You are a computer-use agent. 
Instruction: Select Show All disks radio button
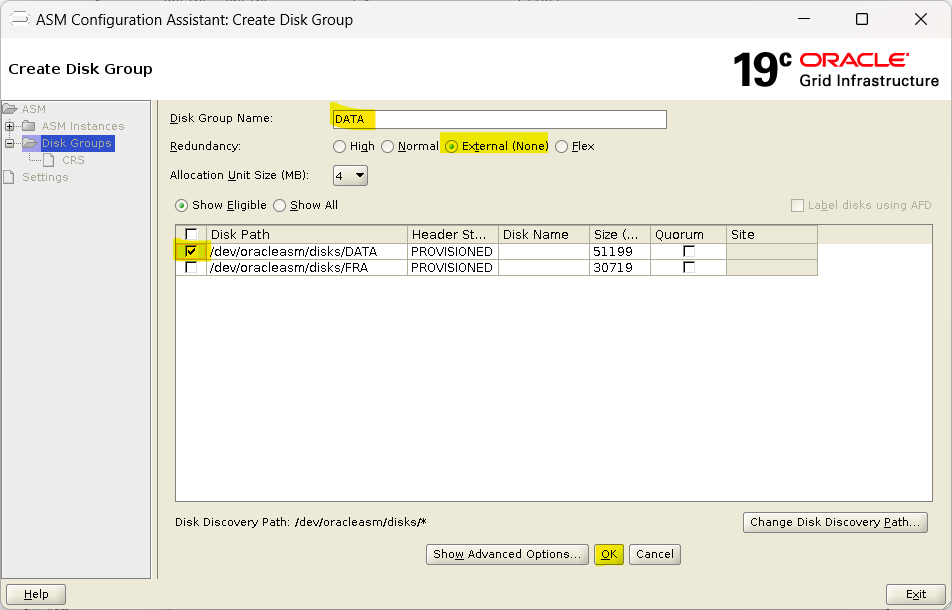[279, 205]
